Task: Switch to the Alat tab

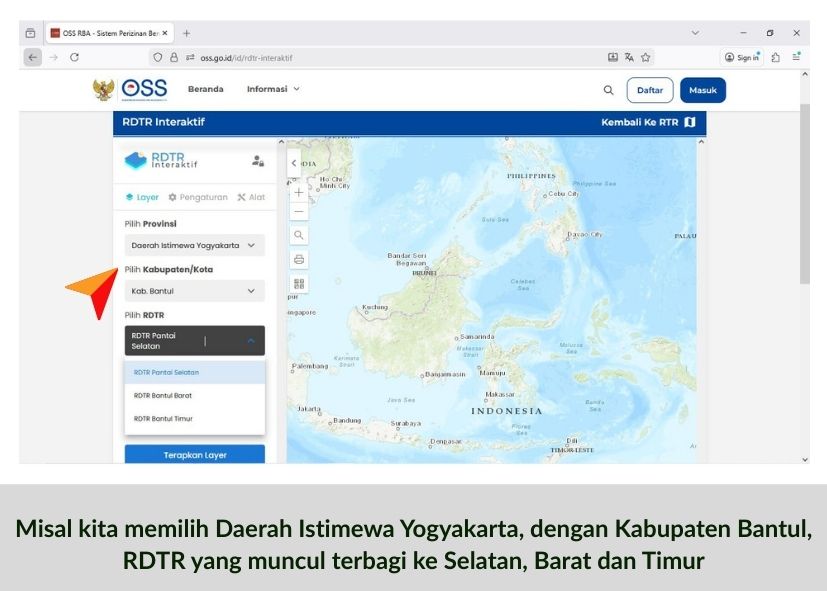Action: tap(251, 197)
